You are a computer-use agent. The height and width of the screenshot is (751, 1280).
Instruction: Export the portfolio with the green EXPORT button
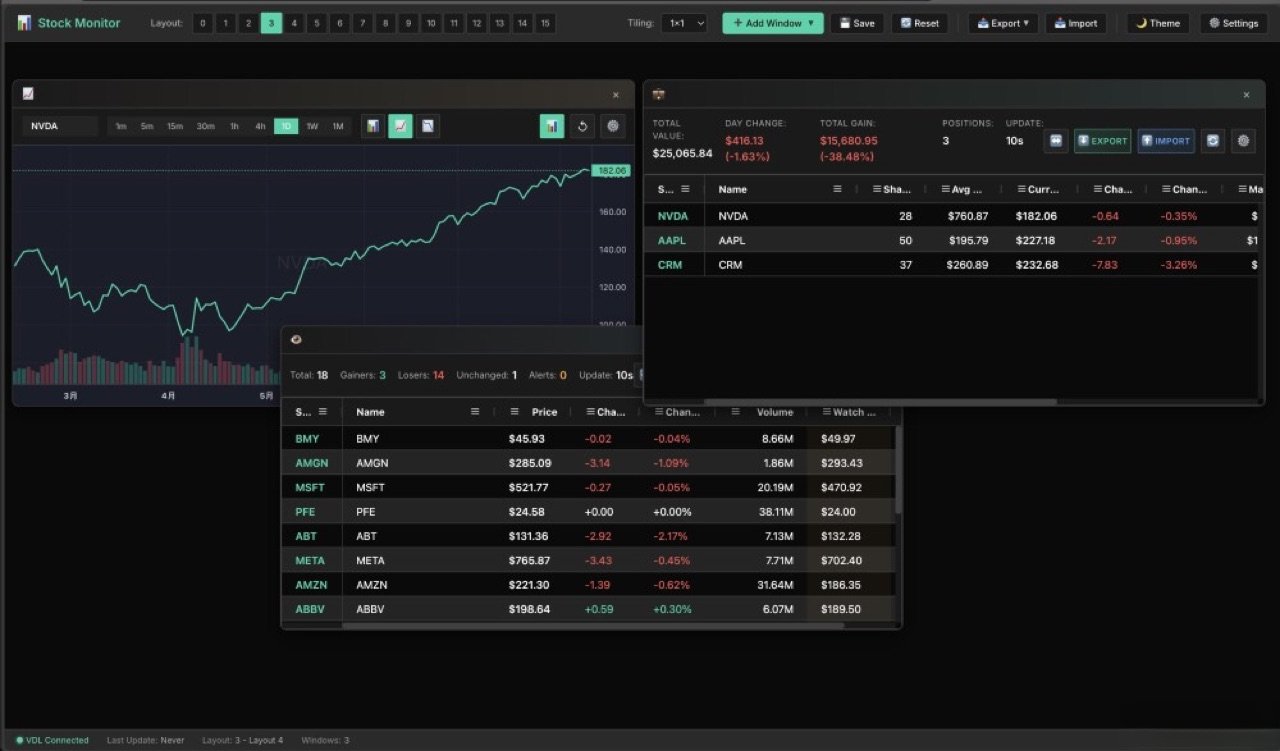[1102, 141]
